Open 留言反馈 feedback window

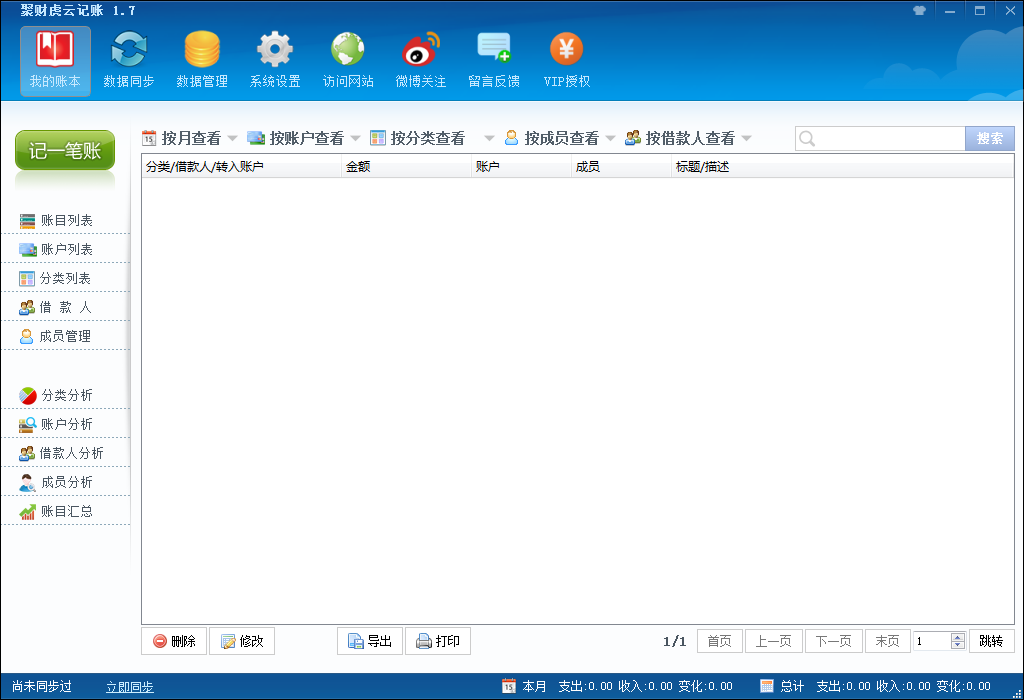(x=493, y=58)
